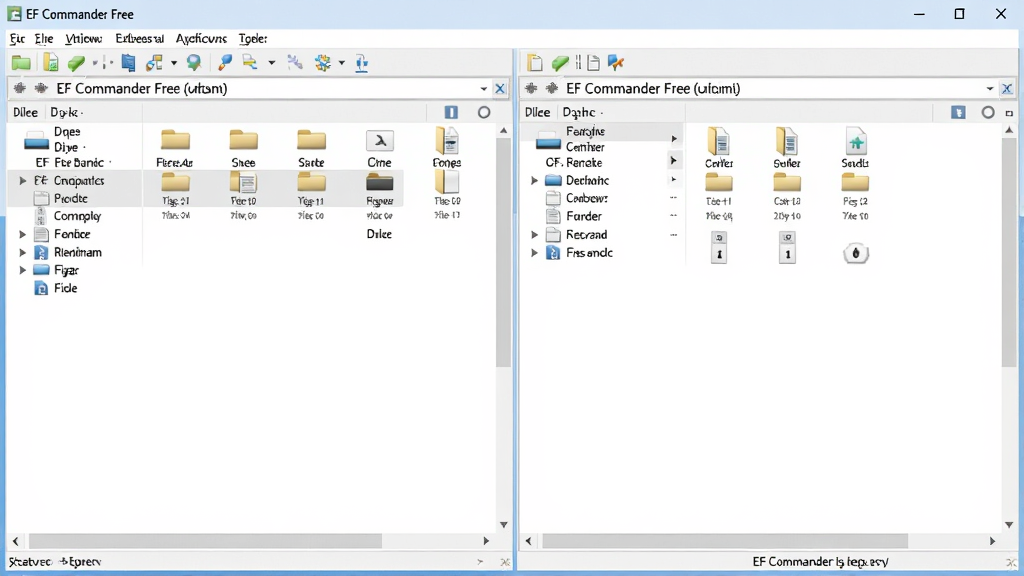Viewport: 1024px width, 576px height.
Task: Open the Vtiew menu
Action: (x=84, y=39)
